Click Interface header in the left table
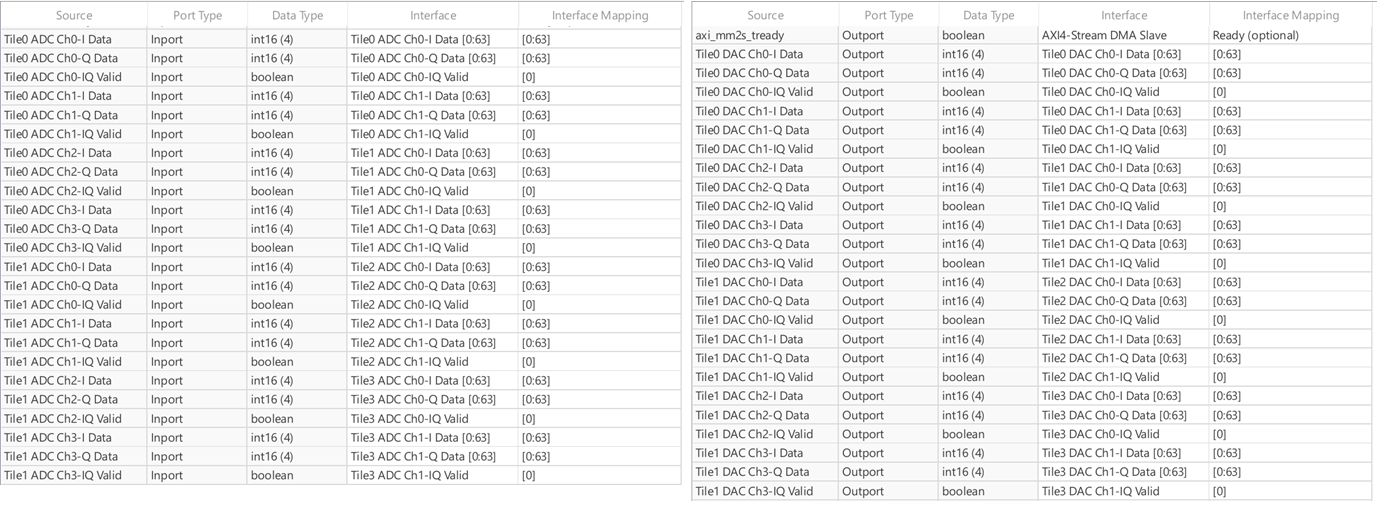This screenshot has width=1380, height=507. click(x=432, y=15)
